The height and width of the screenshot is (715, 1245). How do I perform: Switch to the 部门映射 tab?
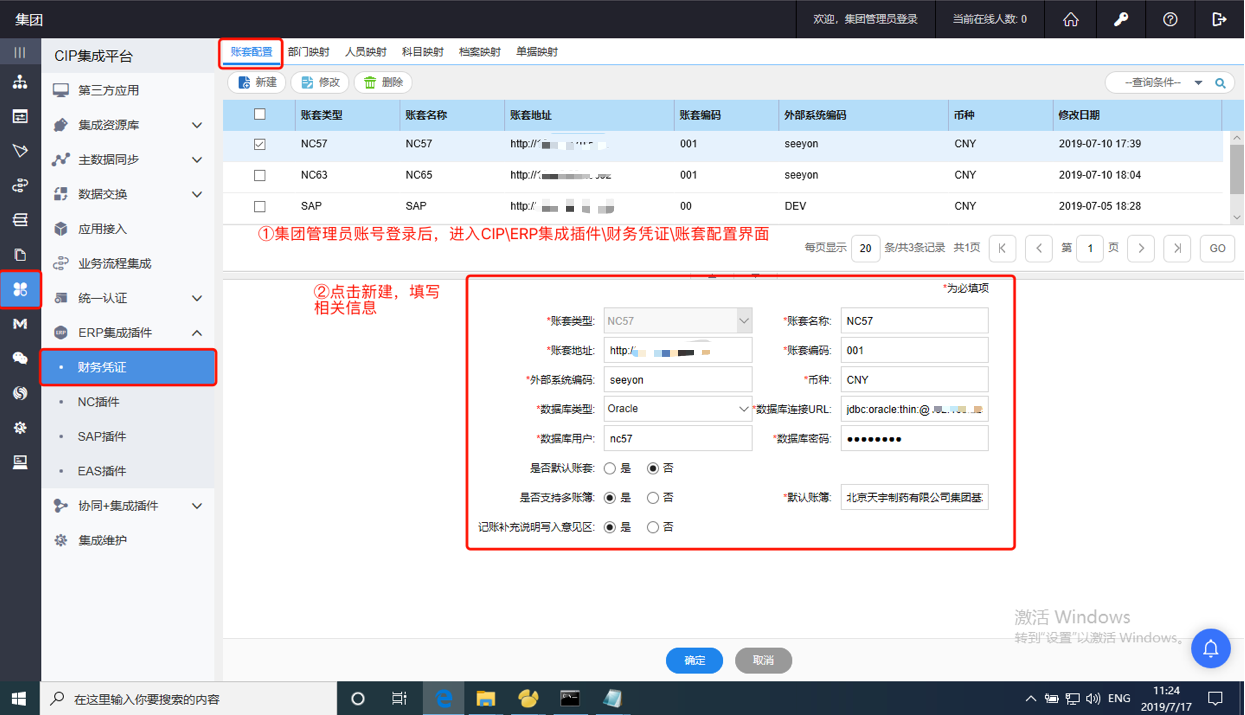coord(308,52)
